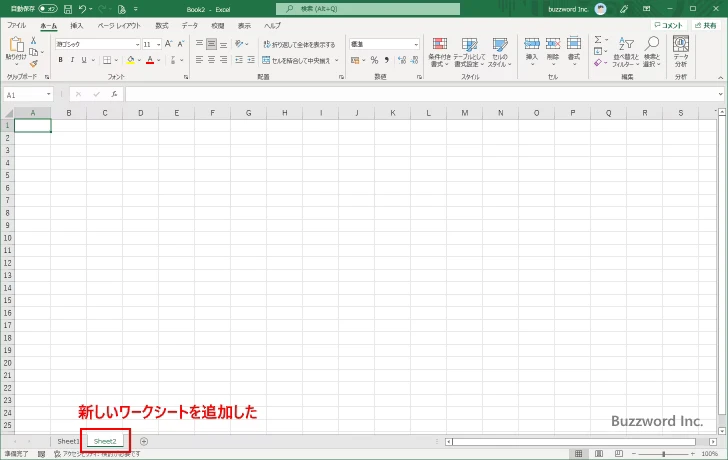This screenshot has height=460, width=728.
Task: Toggle Bold formatting button
Action: click(x=60, y=60)
